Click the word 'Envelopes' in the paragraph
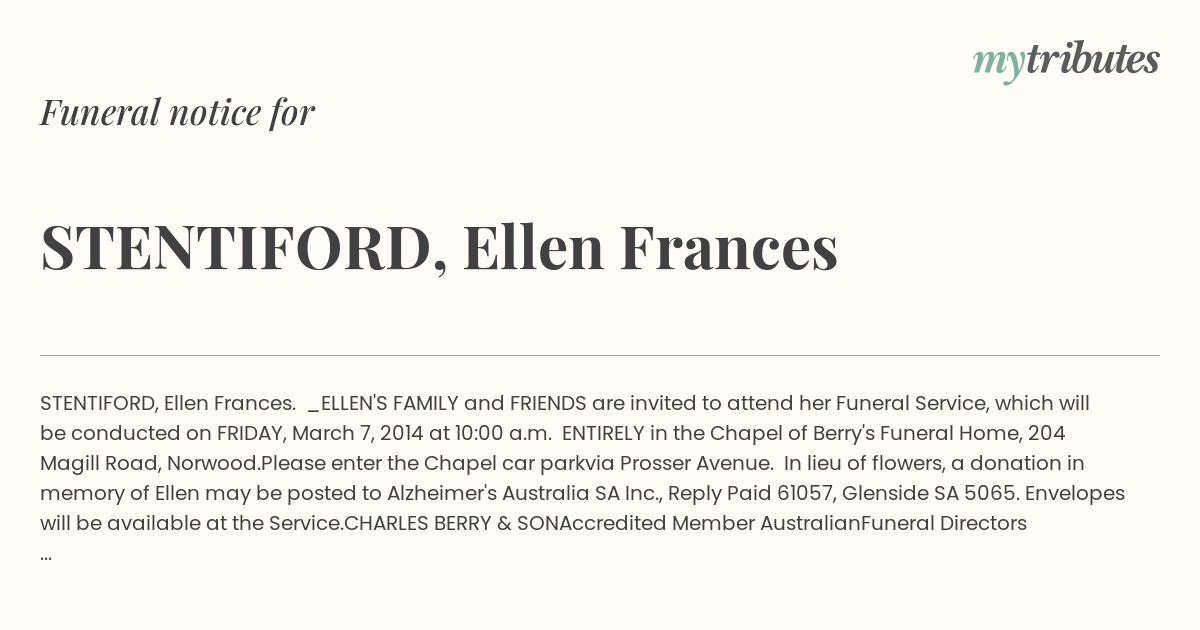The image size is (1200, 630). pos(1075,493)
